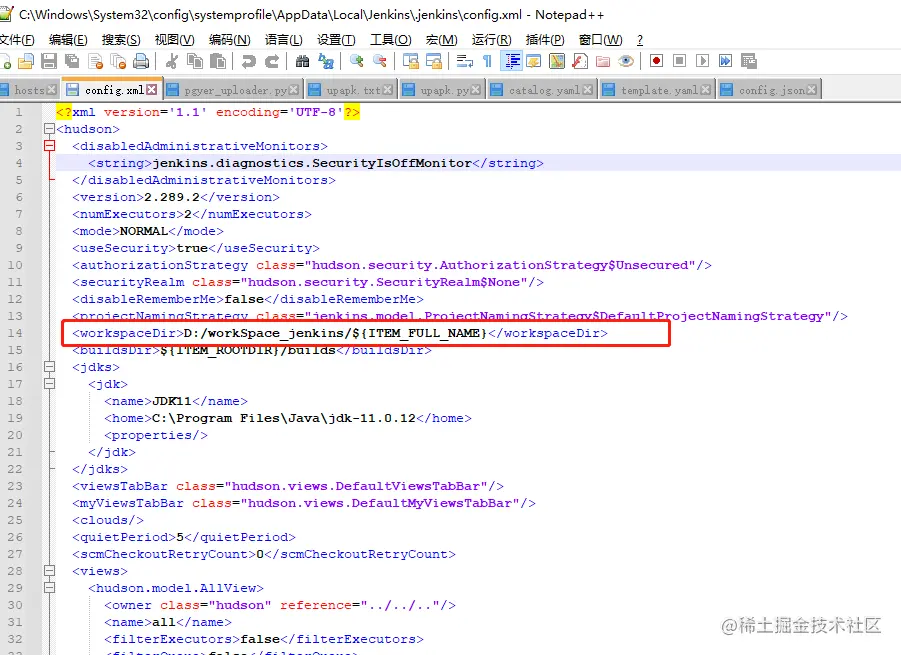Toggle show all characters
This screenshot has width=901, height=655.
485,62
